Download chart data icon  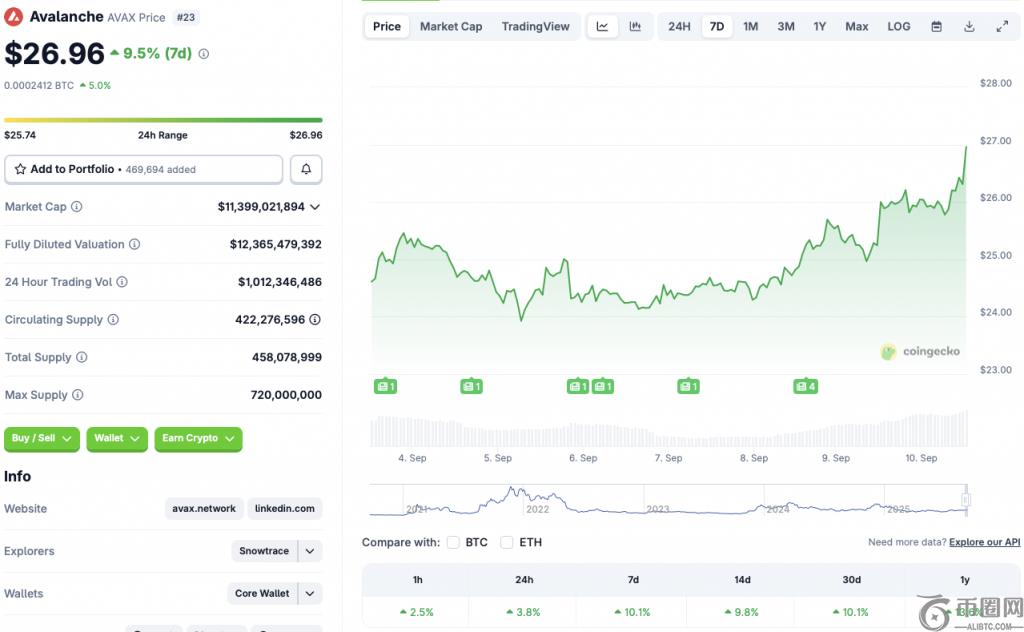click(x=969, y=27)
